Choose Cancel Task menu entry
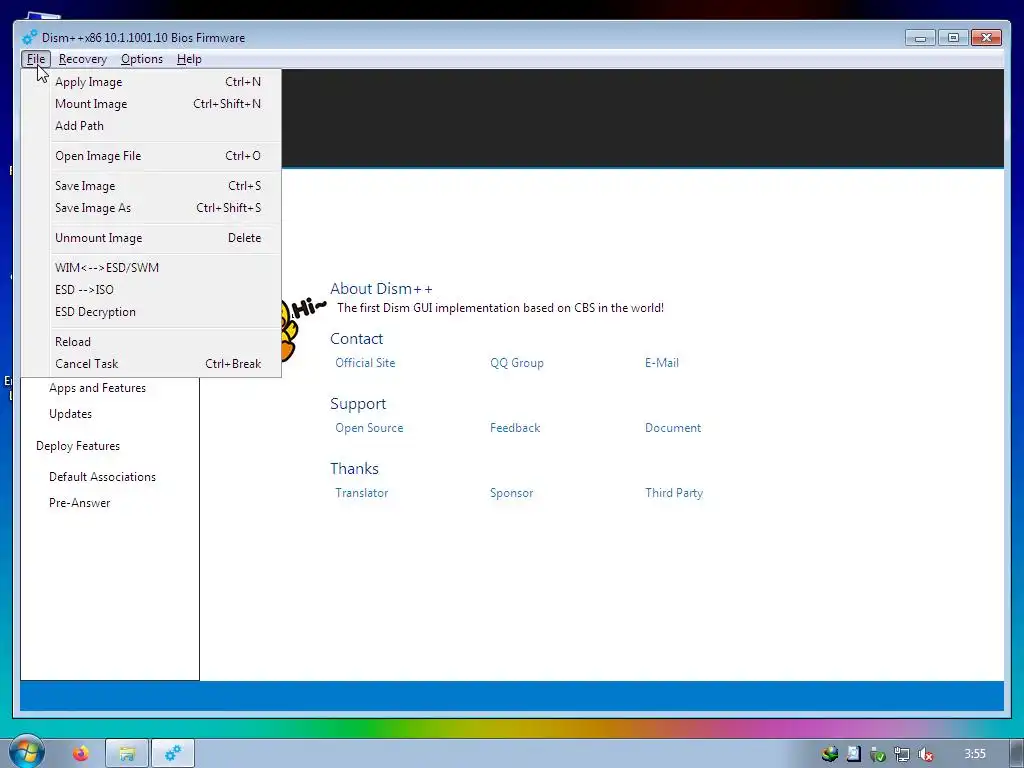 (x=157, y=364)
